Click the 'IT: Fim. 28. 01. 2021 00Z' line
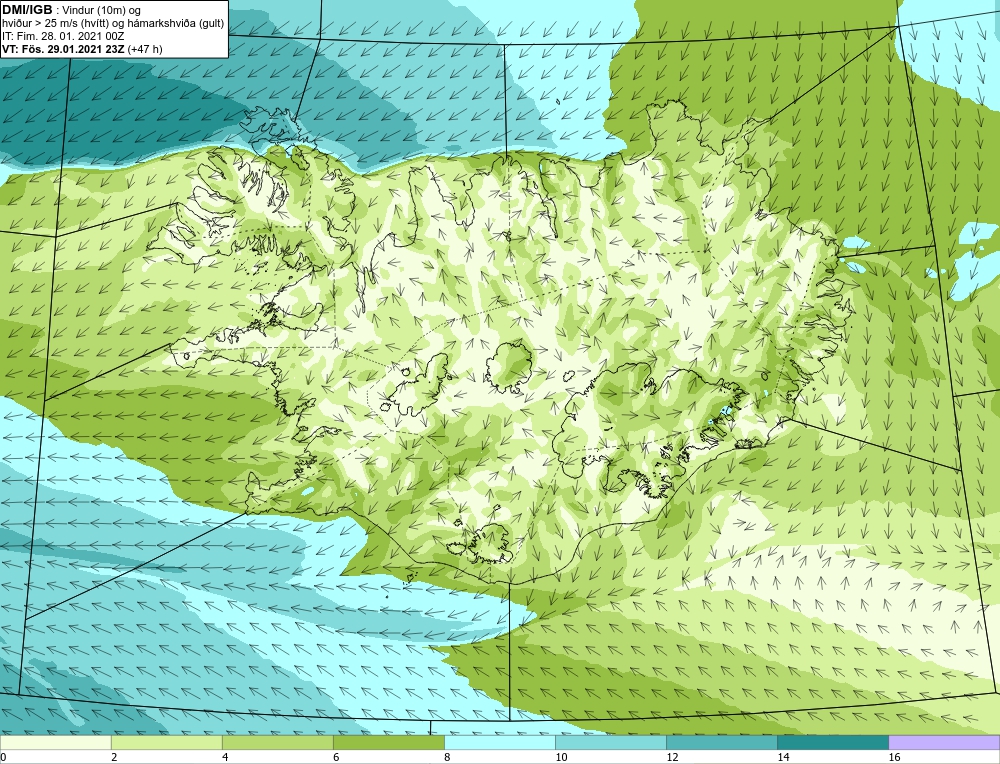The image size is (1000, 764). (x=63, y=36)
